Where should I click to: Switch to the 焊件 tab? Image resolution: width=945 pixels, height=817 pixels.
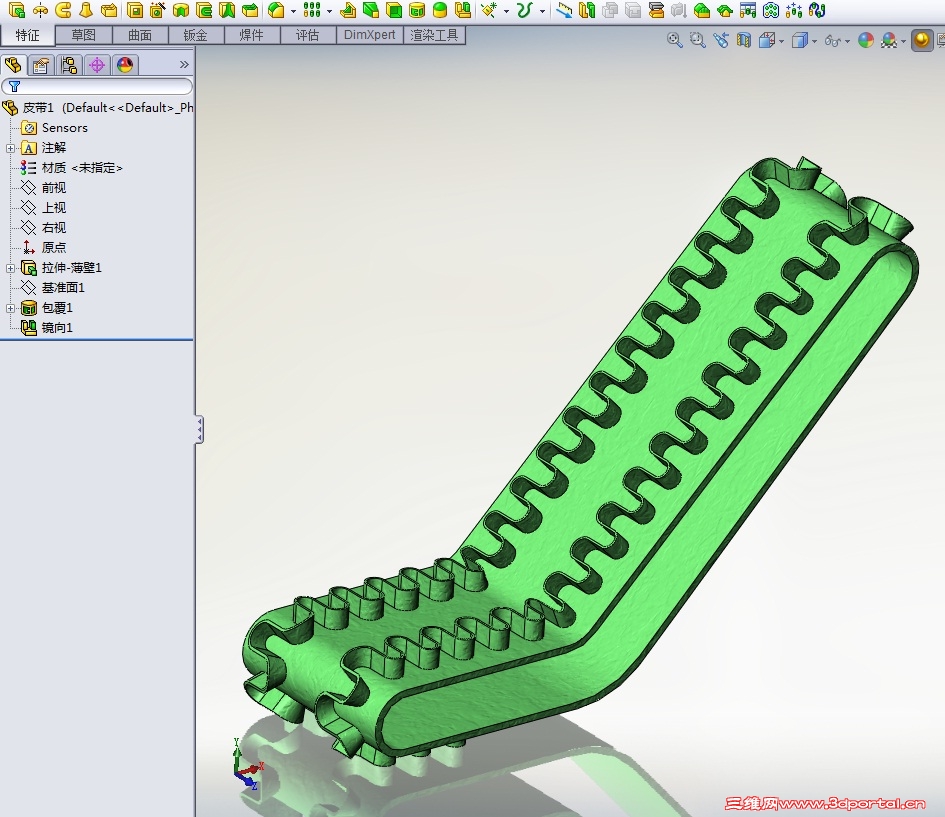click(252, 36)
